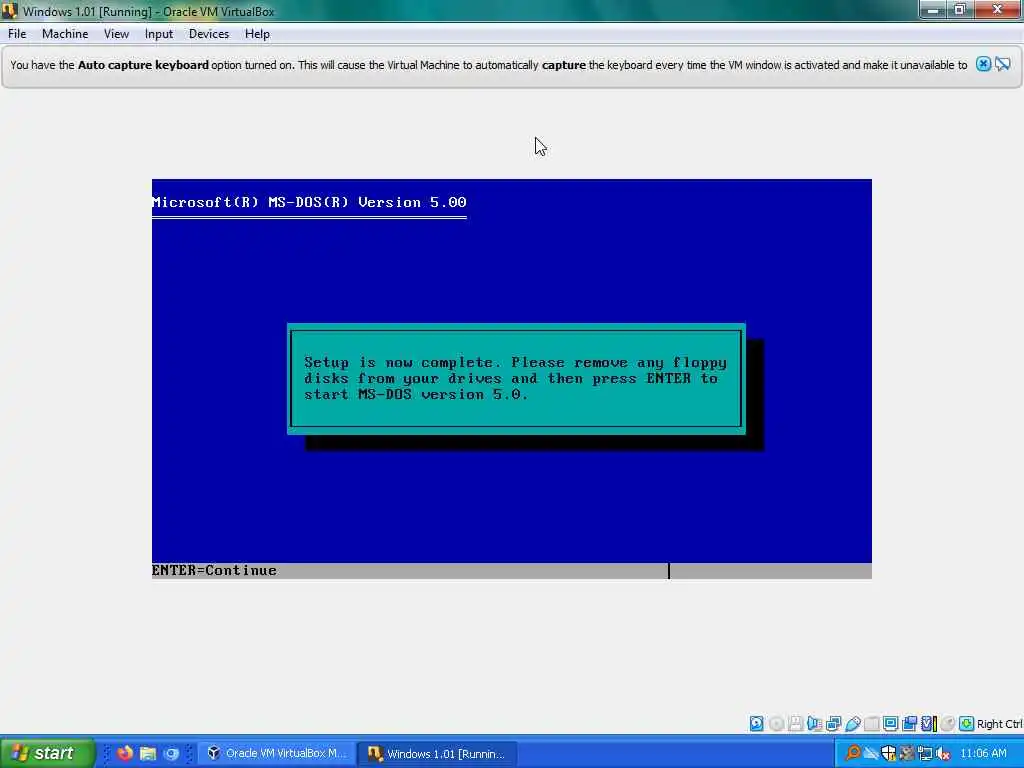Open the Machine menu
Viewport: 1024px width, 768px height.
pyautogui.click(x=65, y=34)
